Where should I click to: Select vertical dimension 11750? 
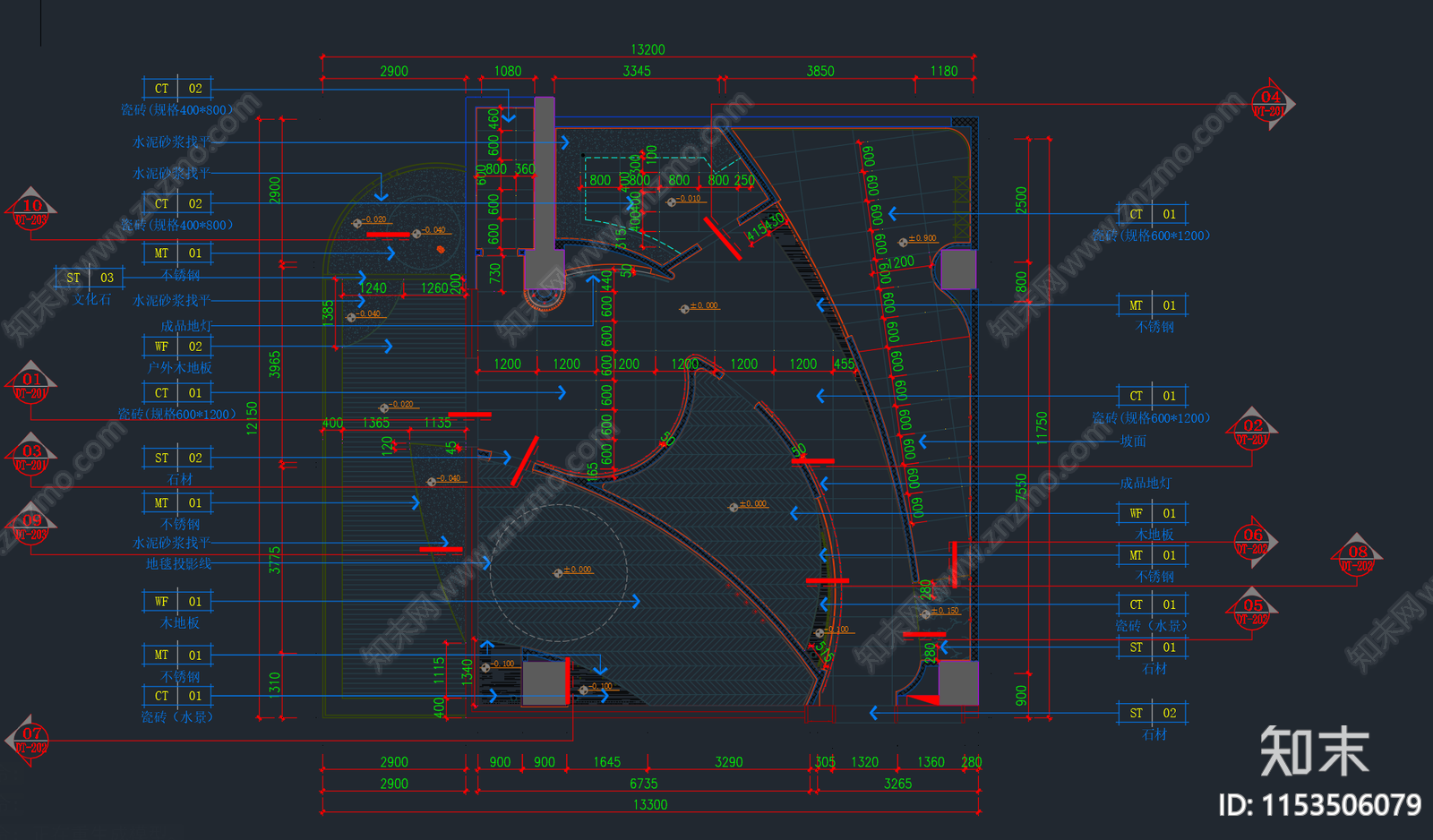tap(1042, 428)
